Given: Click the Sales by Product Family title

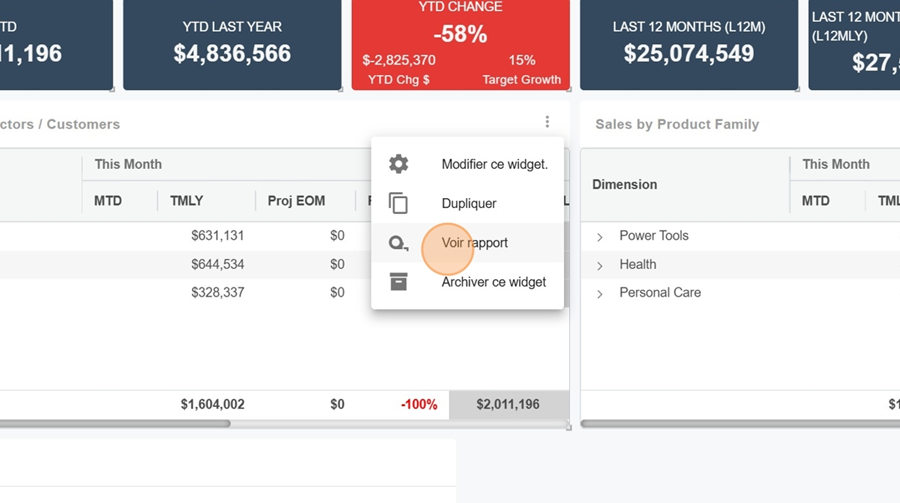Looking at the screenshot, I should (x=677, y=124).
